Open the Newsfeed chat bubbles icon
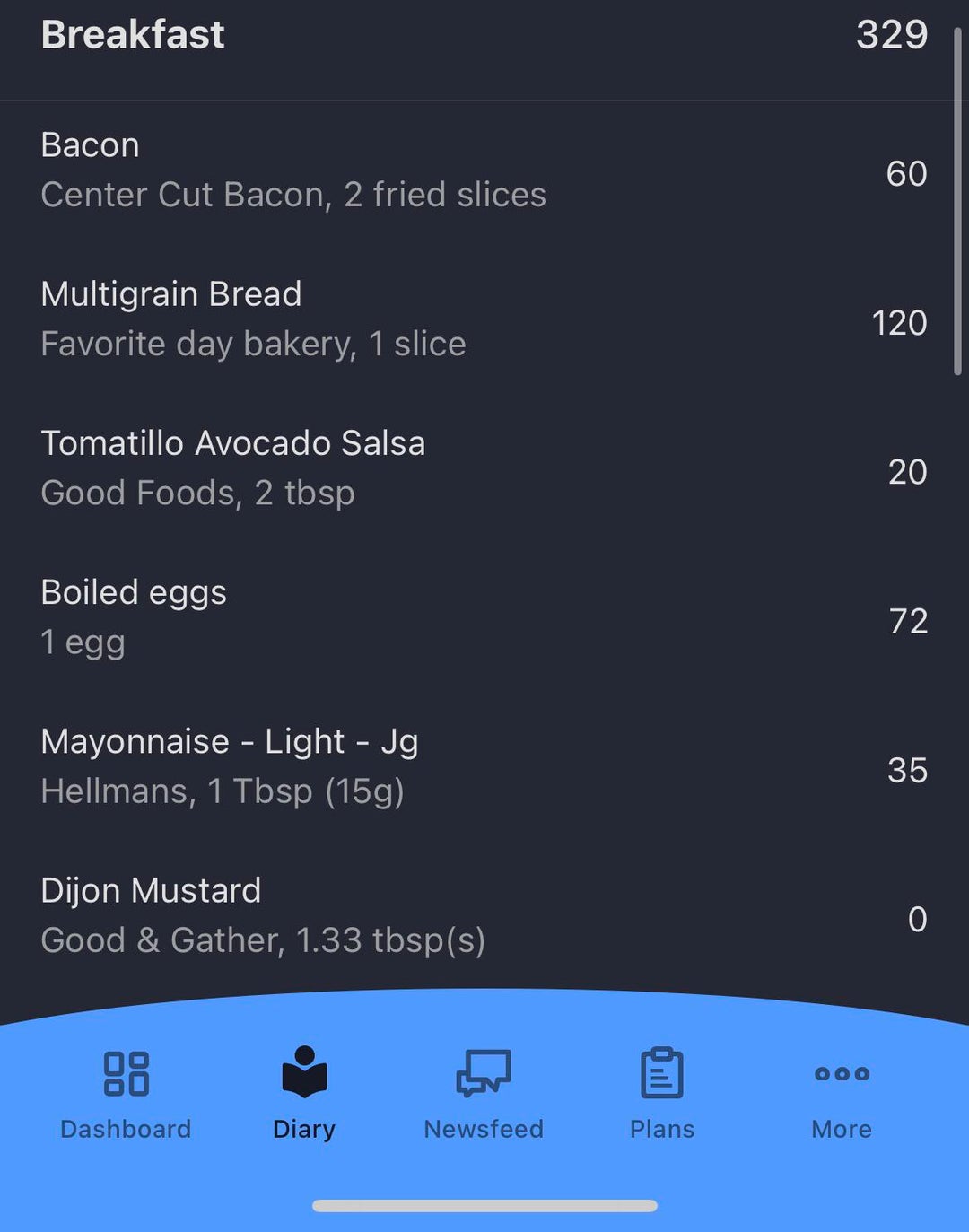Viewport: 969px width, 1232px height. point(484,1073)
